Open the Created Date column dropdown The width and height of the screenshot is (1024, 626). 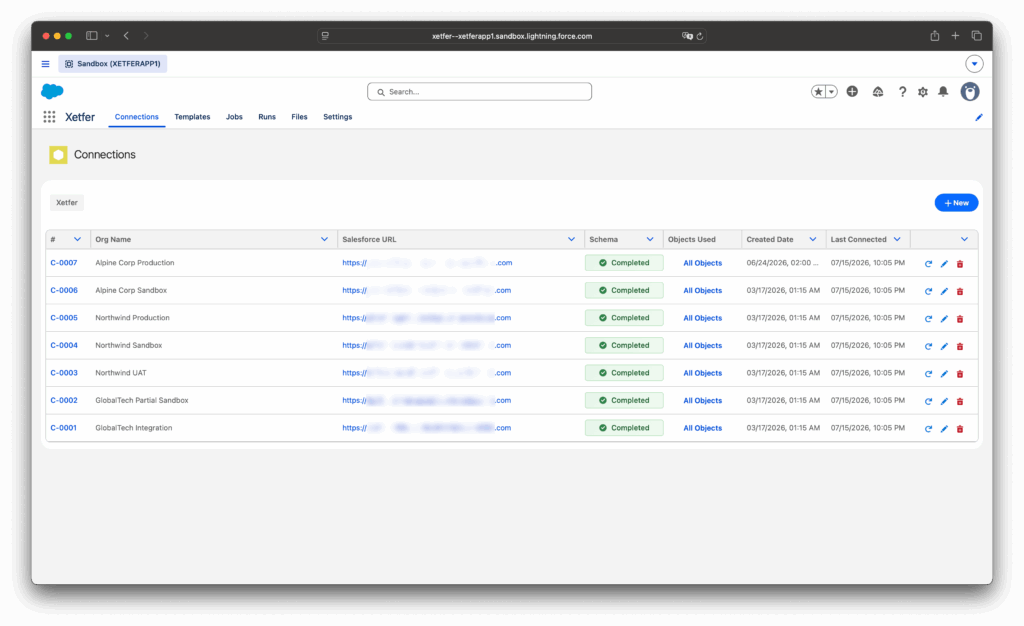[812, 240]
